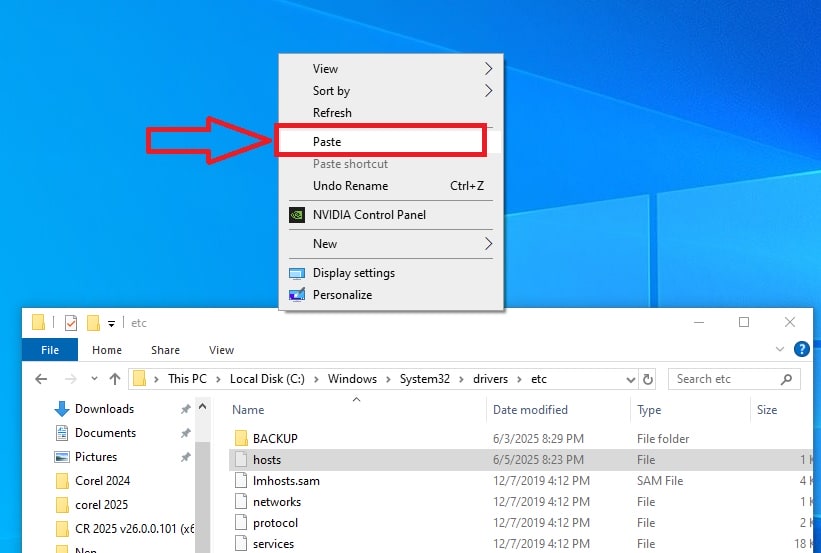The image size is (821, 553).
Task: Click drivers in the address path
Action: [491, 379]
